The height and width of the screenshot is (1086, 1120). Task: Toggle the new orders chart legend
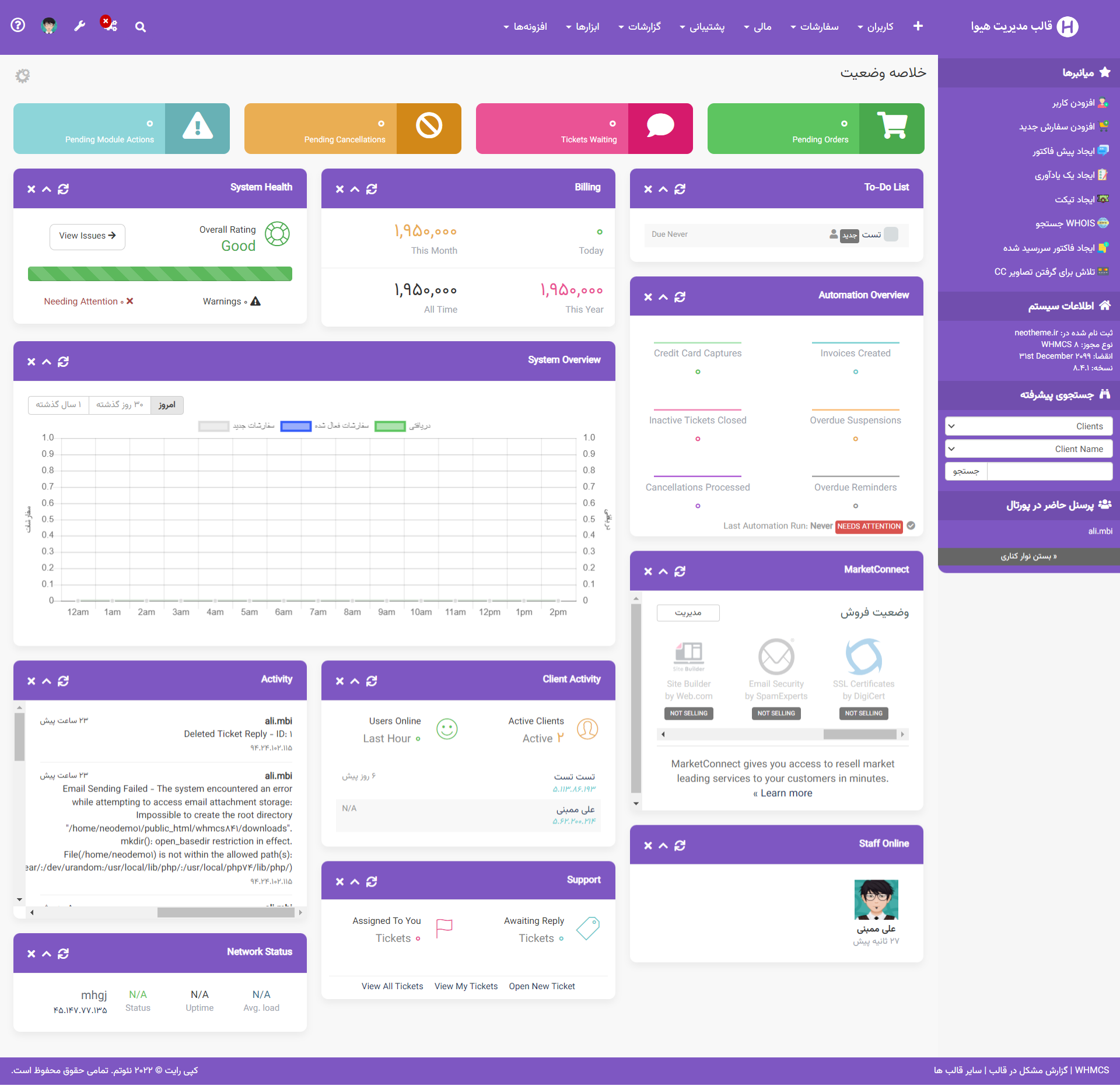(x=214, y=426)
